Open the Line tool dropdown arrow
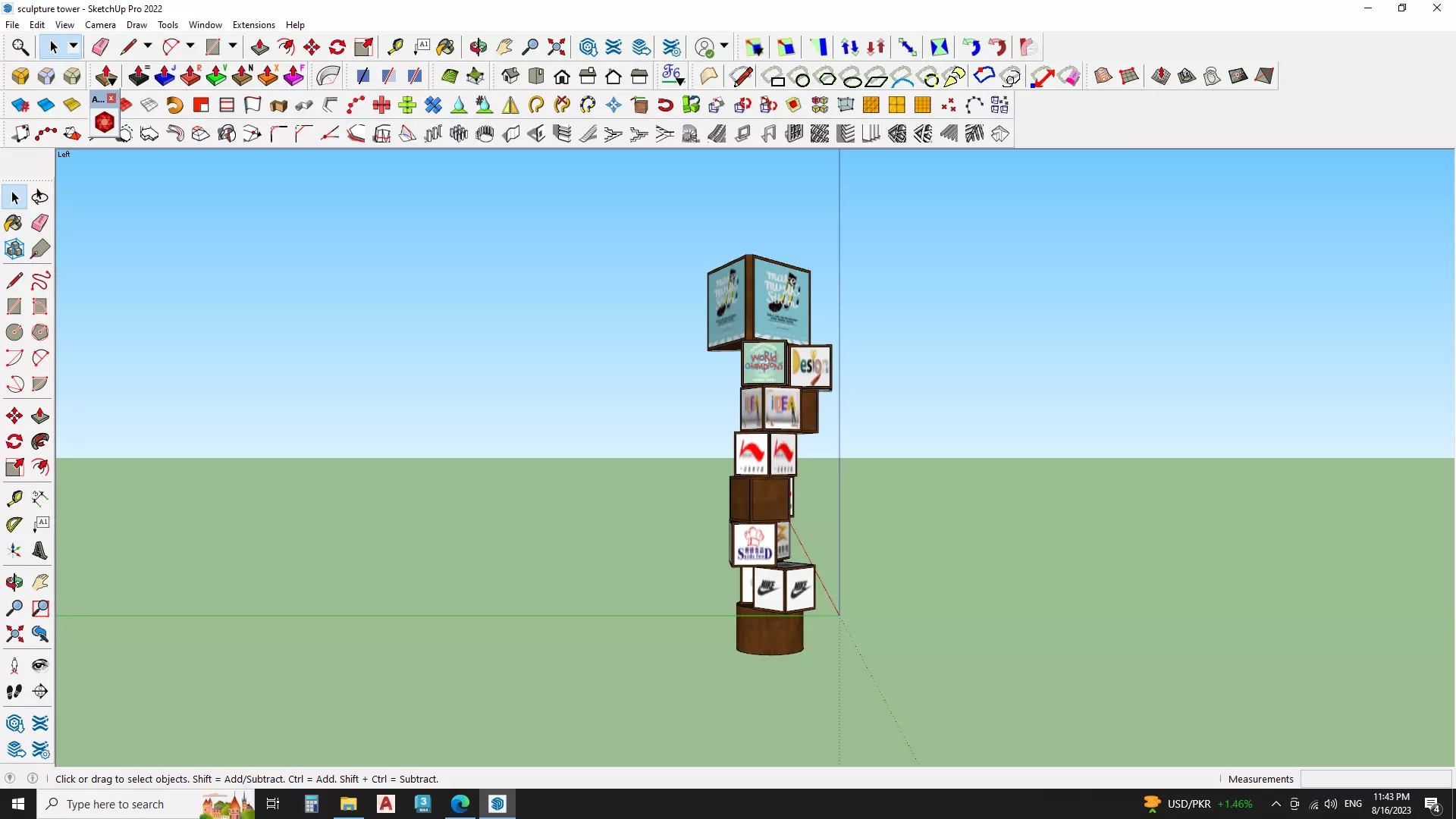Screen dimensions: 1456x819 (x=148, y=47)
